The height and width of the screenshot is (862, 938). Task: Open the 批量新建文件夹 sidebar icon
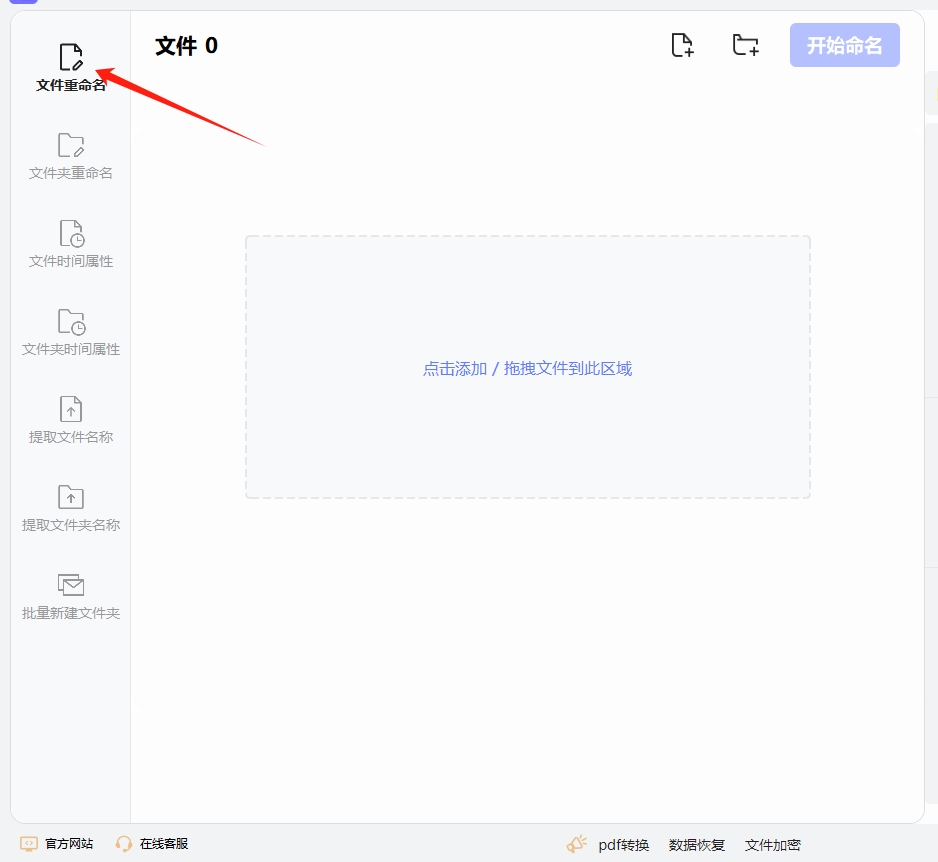(71, 585)
